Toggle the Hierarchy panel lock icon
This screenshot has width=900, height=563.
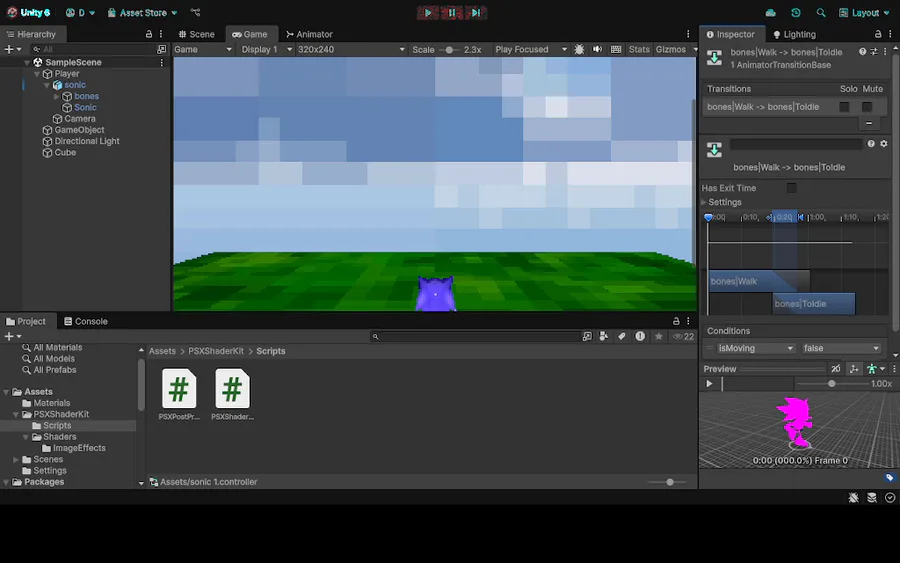[x=149, y=34]
